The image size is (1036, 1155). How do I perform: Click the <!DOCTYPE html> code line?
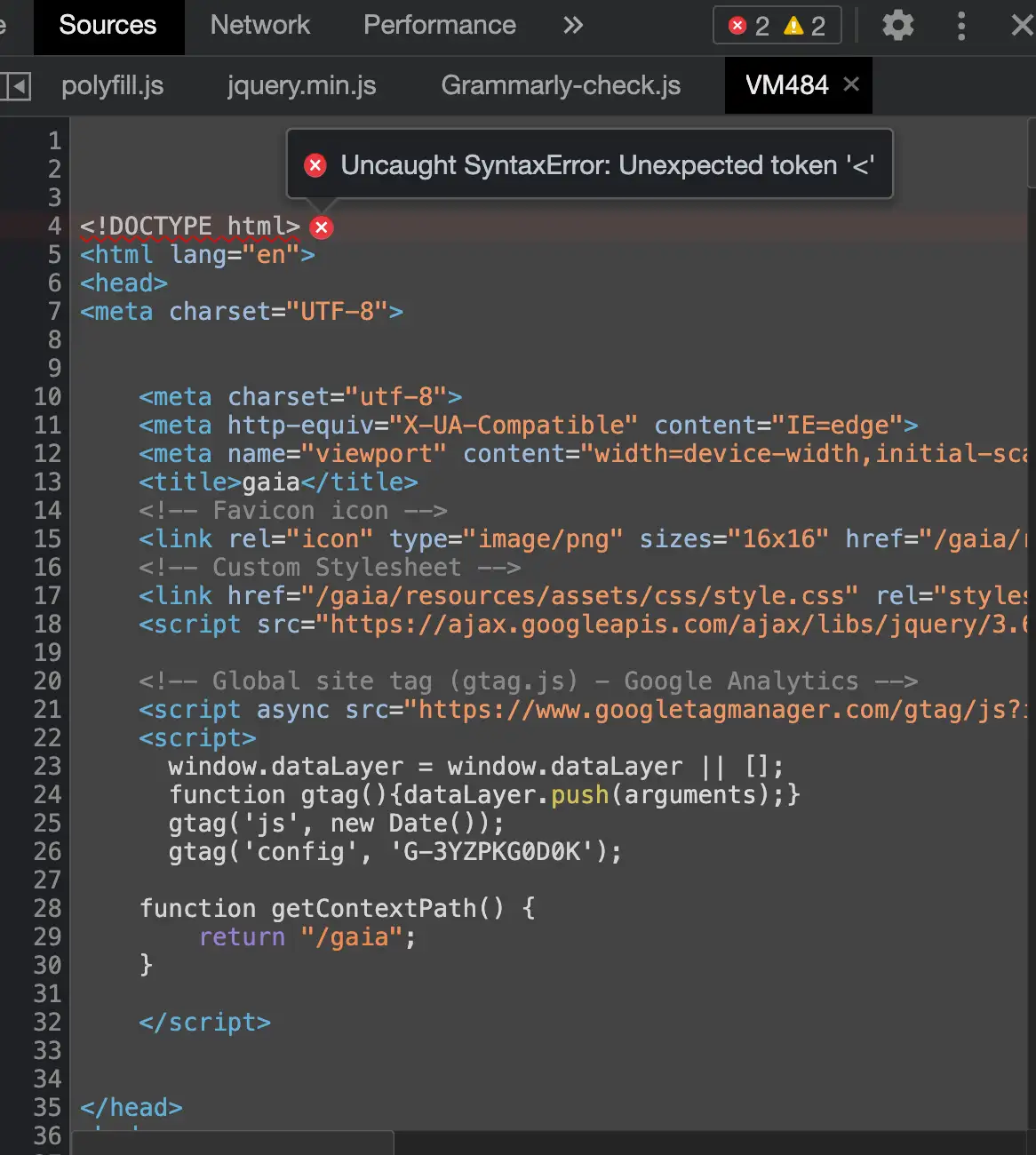pyautogui.click(x=190, y=227)
